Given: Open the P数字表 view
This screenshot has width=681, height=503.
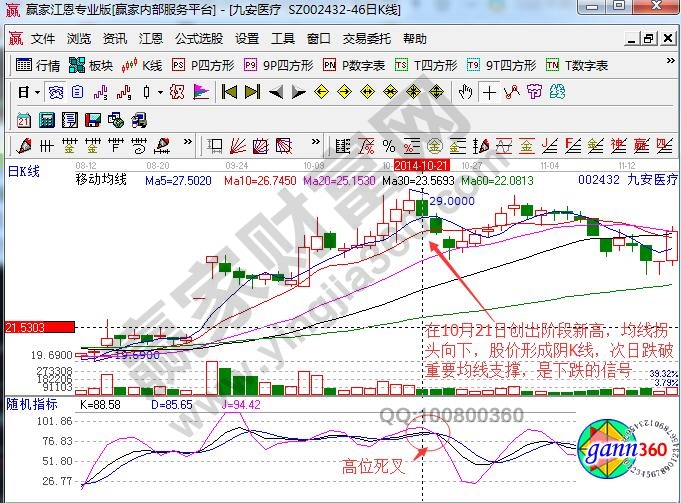Looking at the screenshot, I should point(354,66).
